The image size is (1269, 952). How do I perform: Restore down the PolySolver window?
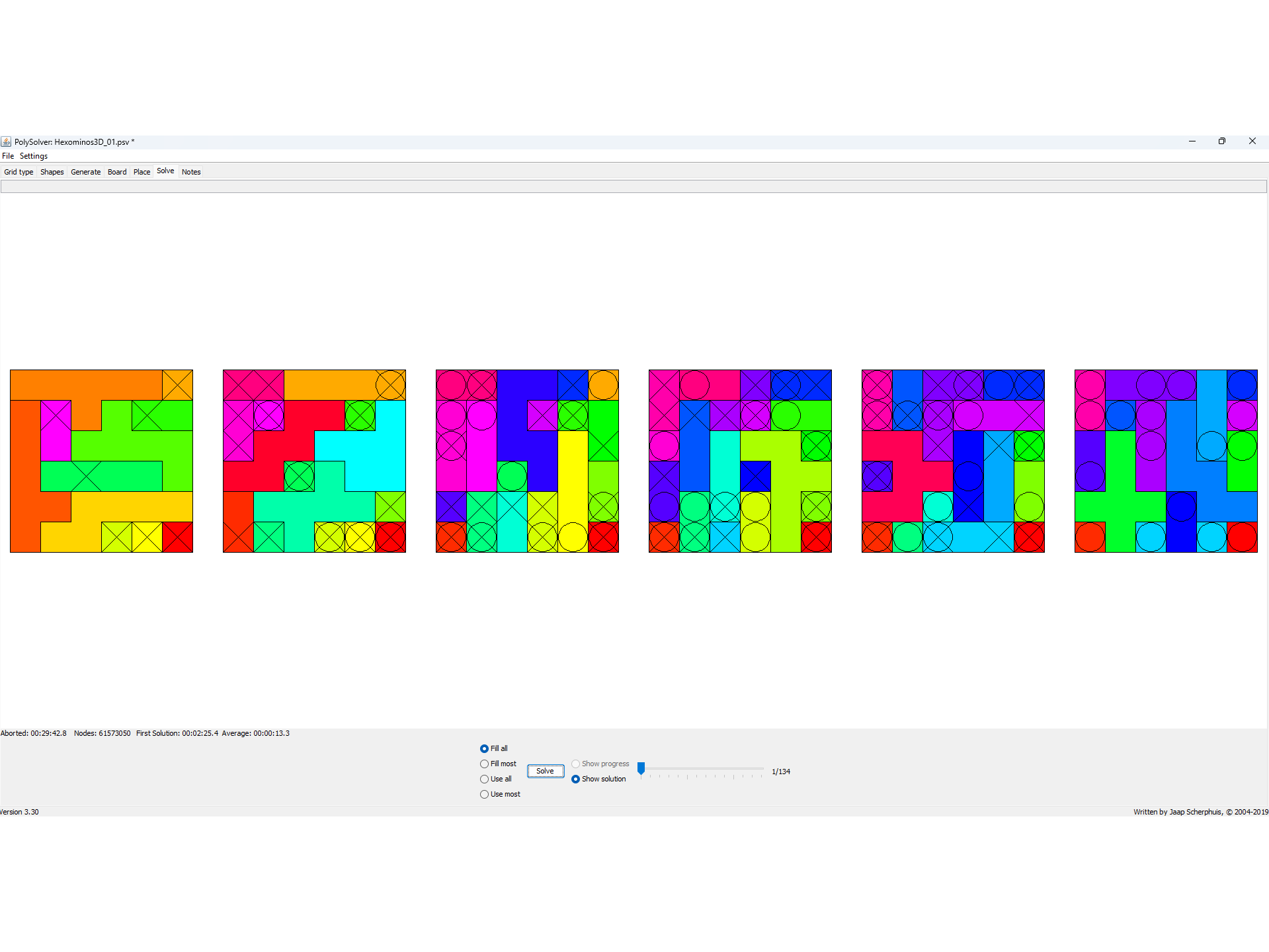pyautogui.click(x=1221, y=141)
